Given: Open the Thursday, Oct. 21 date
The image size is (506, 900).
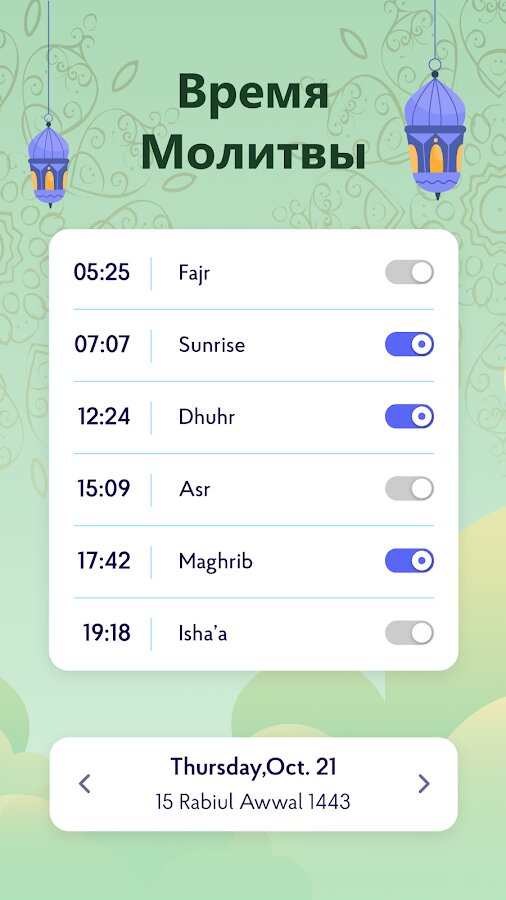Looking at the screenshot, I should point(253,767).
